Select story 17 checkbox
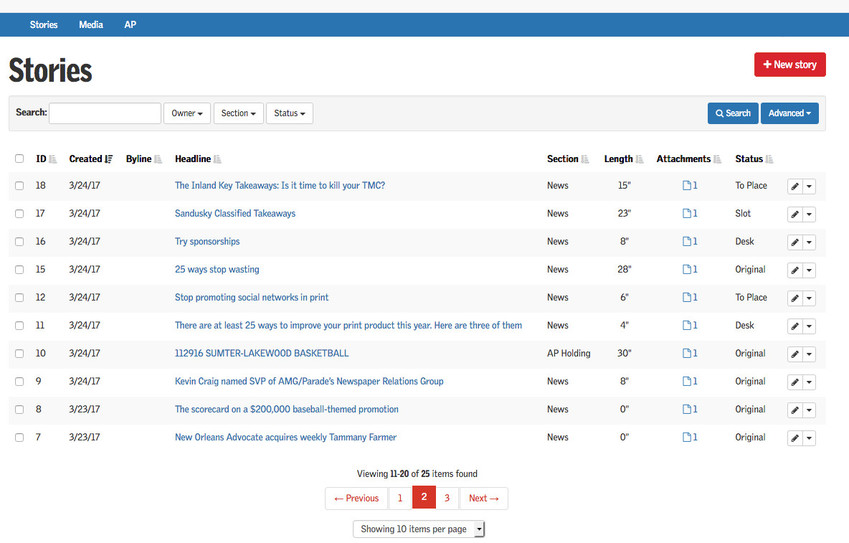Viewport: 849px width, 543px height. [19, 214]
